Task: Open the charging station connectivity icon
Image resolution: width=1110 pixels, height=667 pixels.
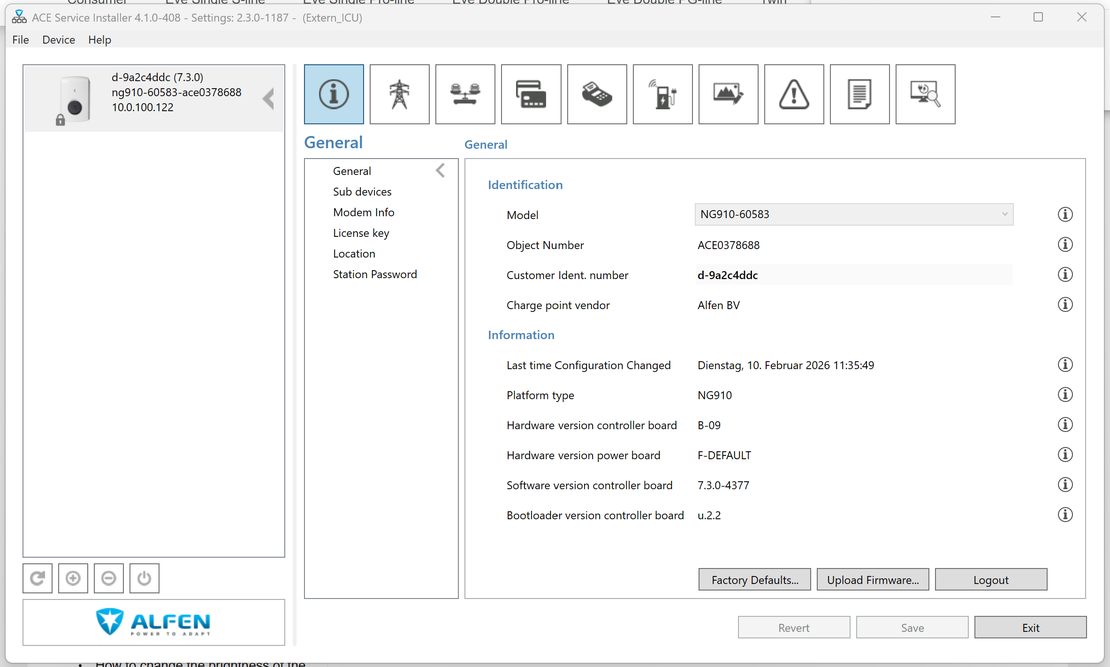Action: 663,94
